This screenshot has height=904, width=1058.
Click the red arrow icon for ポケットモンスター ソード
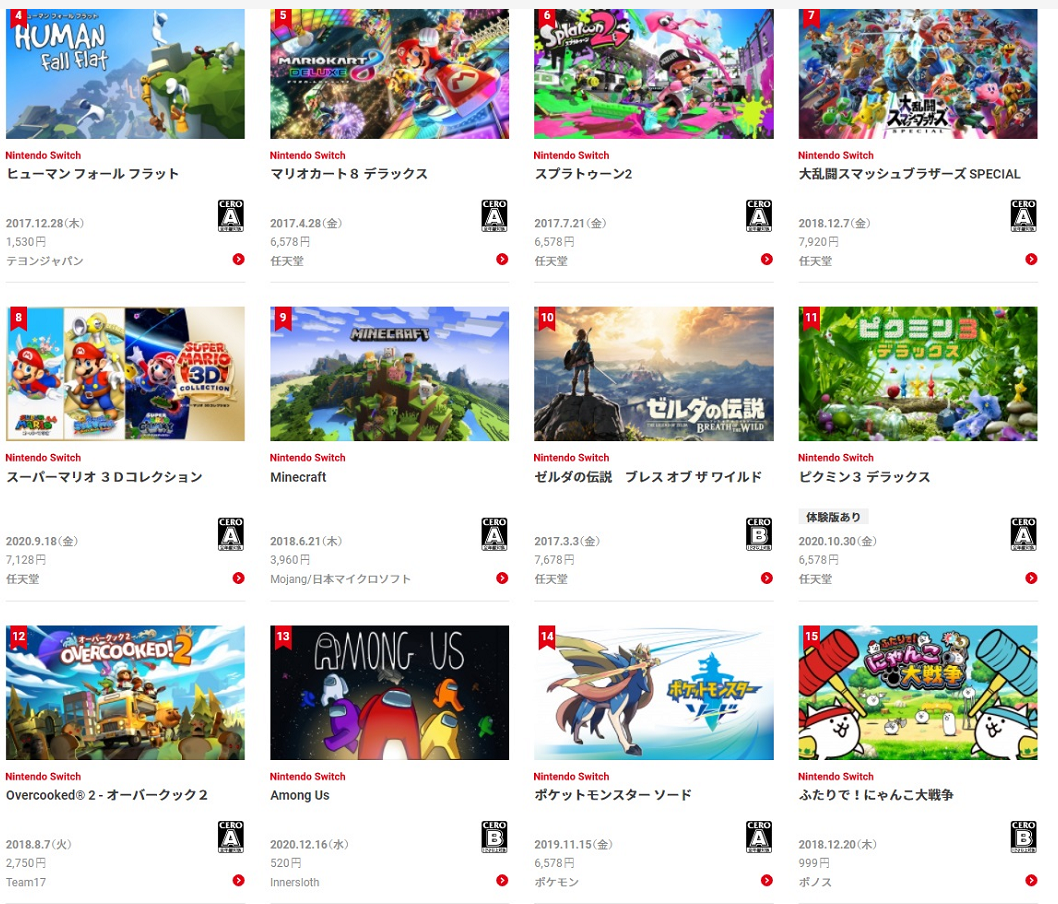coord(767,880)
